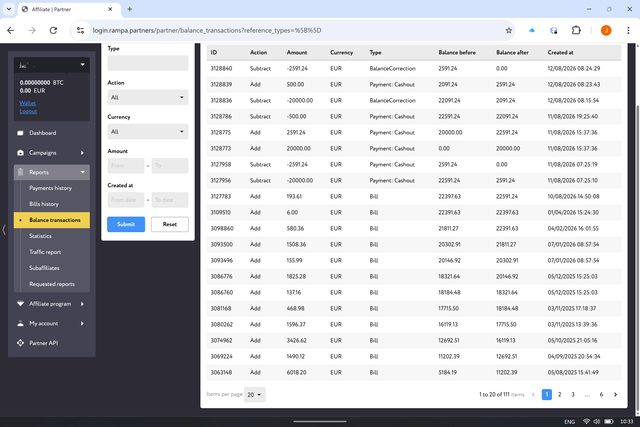Screen dimensions: 640x427
Task: Expand the My account submenu arrow
Action: pyautogui.click(x=82, y=323)
